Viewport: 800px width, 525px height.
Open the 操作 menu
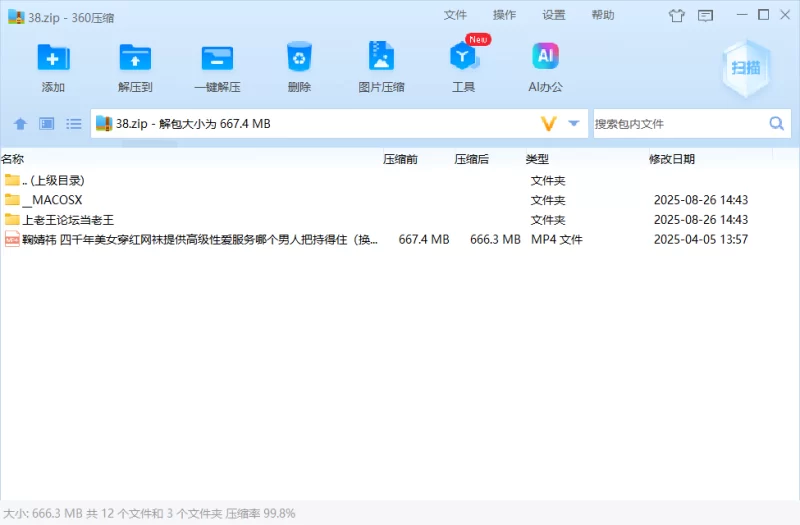click(x=504, y=15)
